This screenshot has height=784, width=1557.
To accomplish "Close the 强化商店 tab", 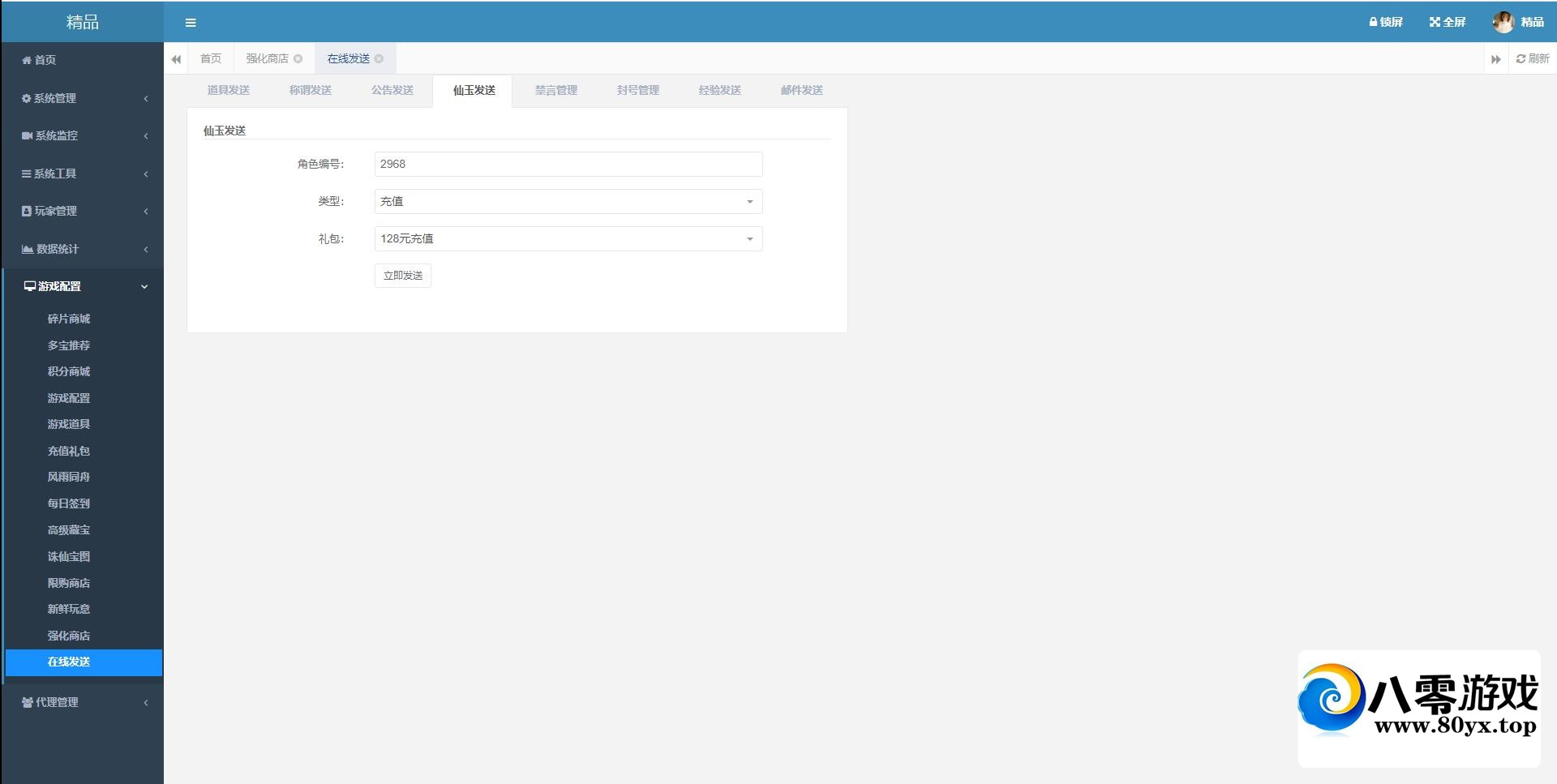I will pos(298,58).
